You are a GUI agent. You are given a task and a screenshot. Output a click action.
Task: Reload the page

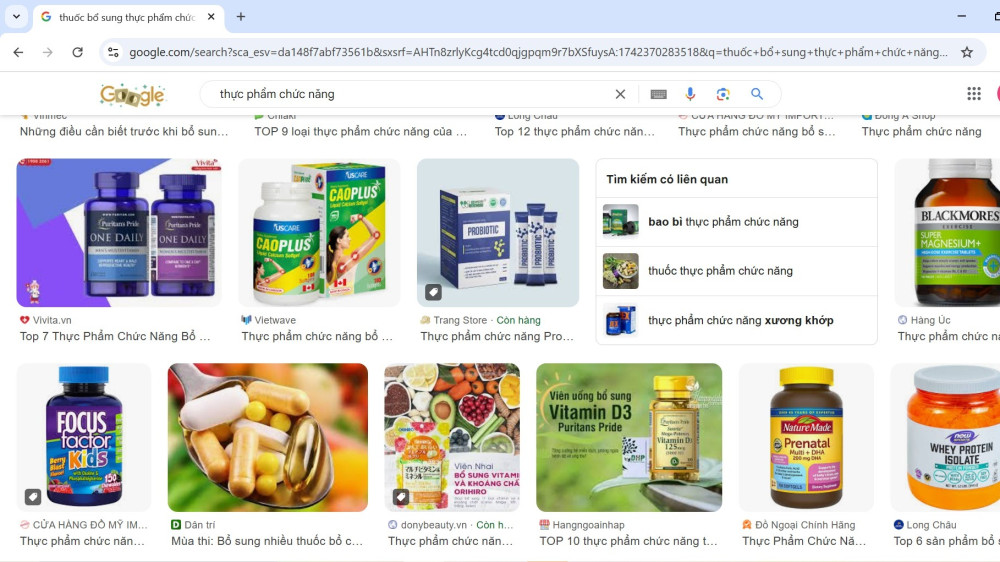tap(77, 52)
